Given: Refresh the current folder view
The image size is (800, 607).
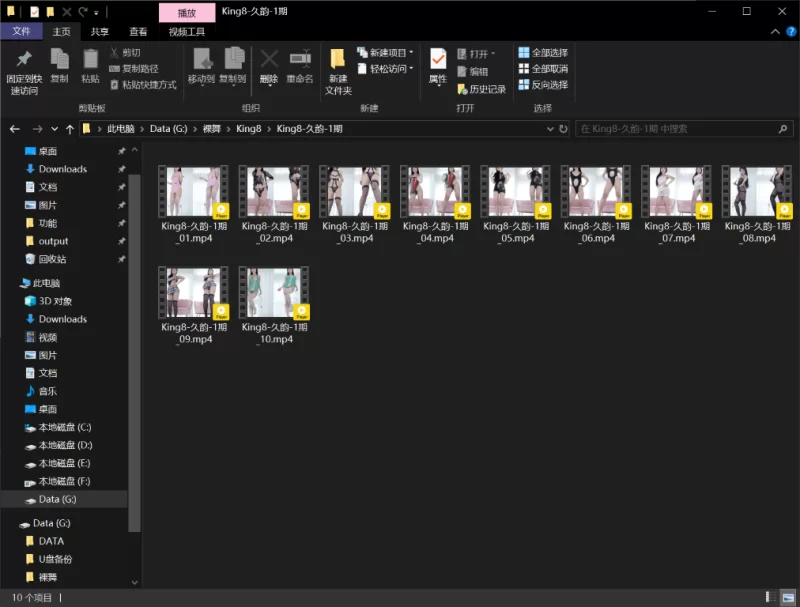Looking at the screenshot, I should [565, 129].
